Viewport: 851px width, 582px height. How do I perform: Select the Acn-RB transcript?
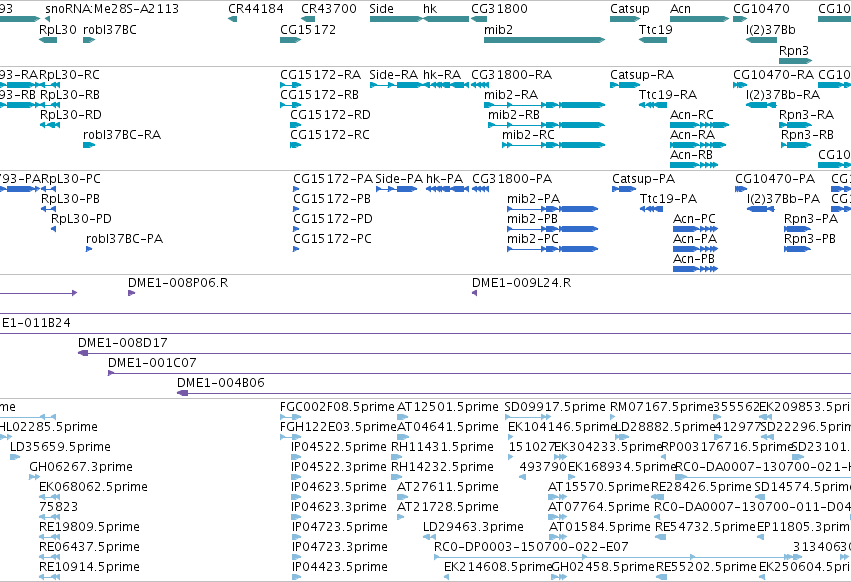click(694, 165)
